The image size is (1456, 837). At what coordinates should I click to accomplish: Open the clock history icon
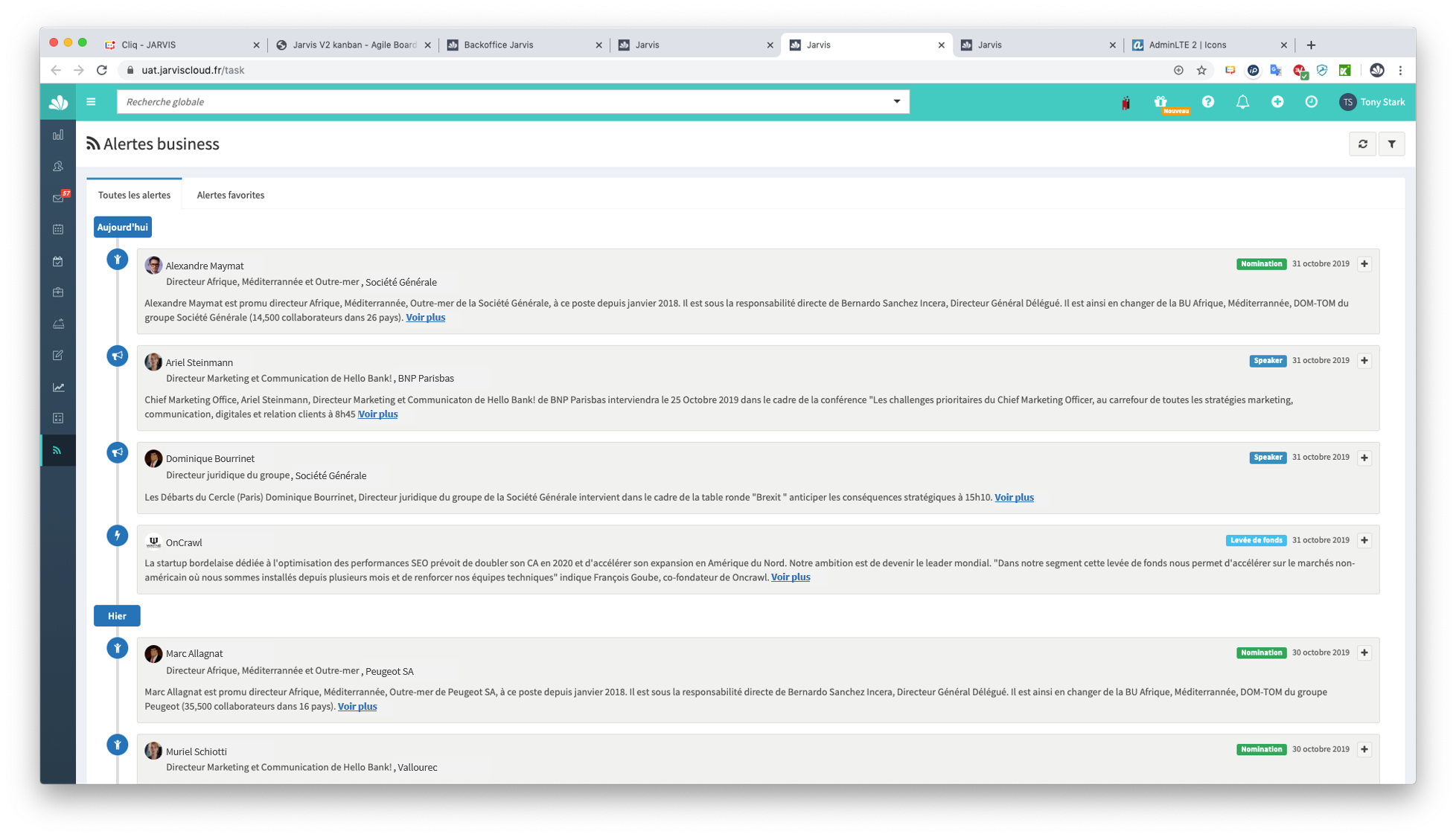point(1312,102)
